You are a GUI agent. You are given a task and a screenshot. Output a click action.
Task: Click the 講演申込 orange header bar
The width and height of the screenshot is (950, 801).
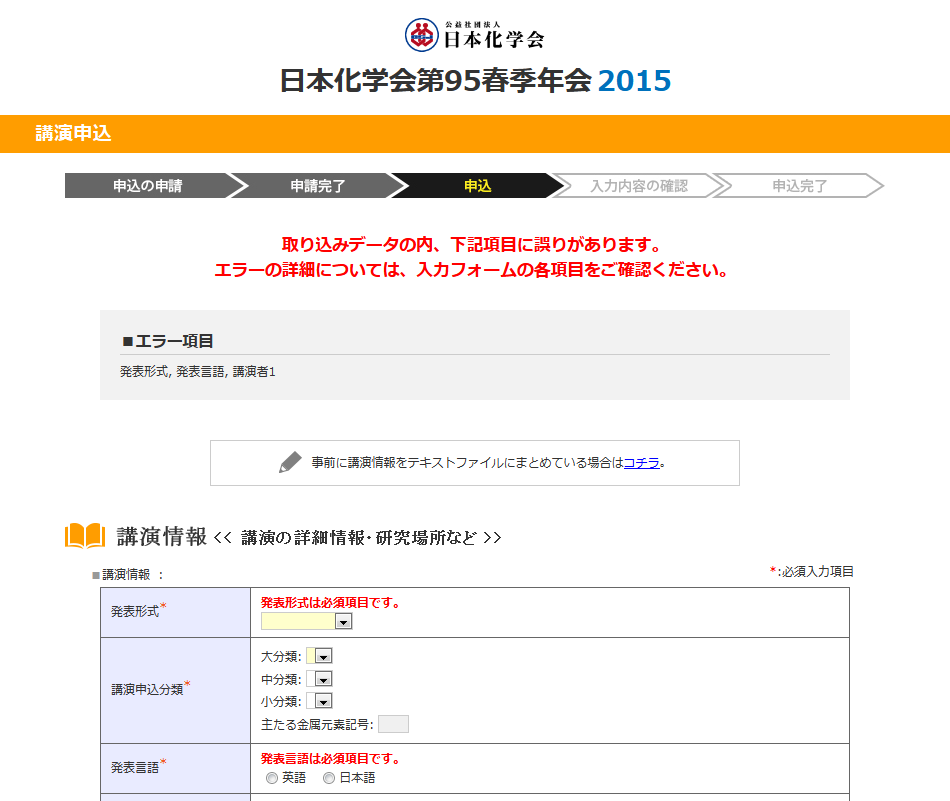(475, 134)
